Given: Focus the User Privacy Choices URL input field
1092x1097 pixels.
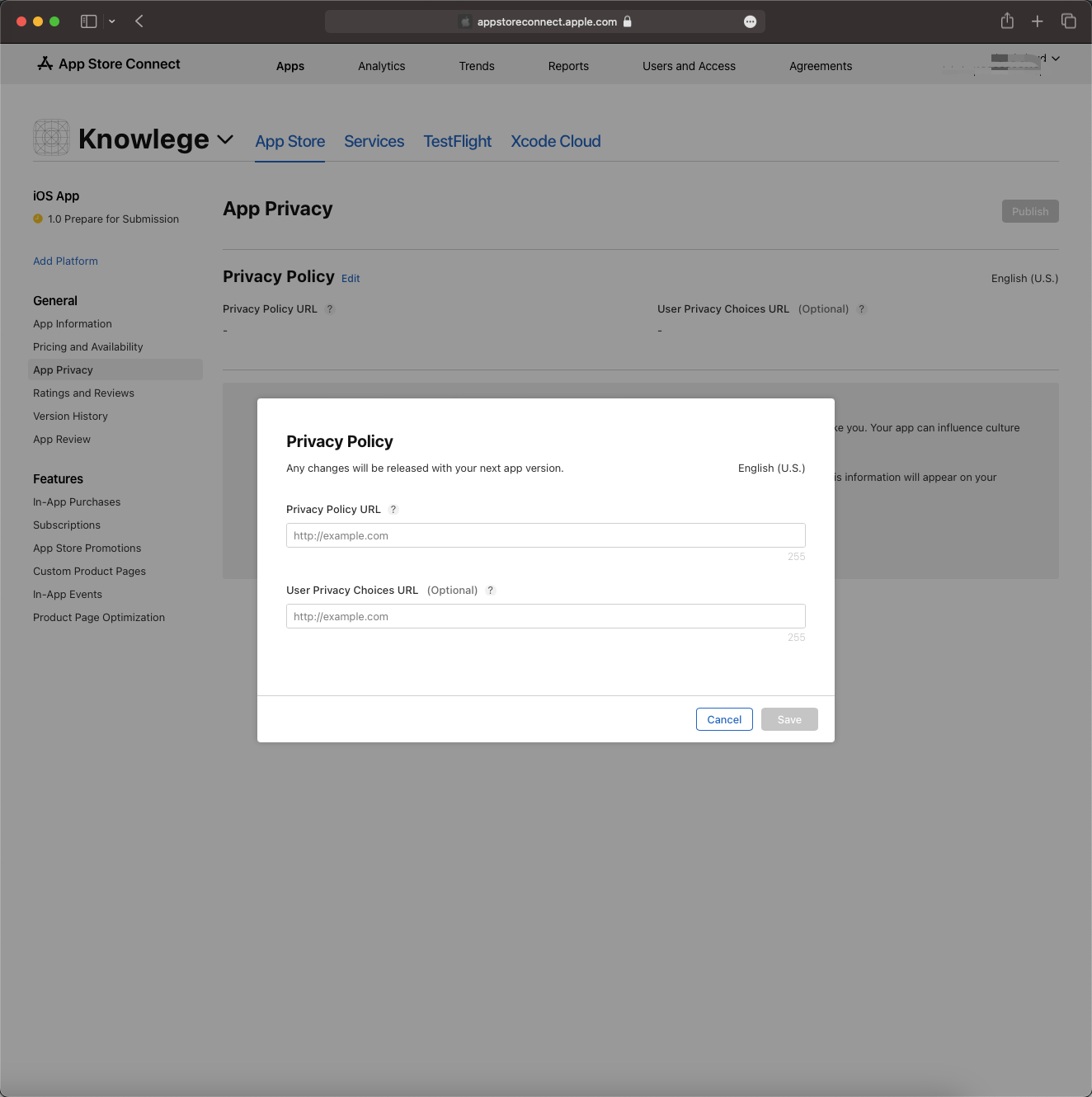Looking at the screenshot, I should pyautogui.click(x=546, y=616).
